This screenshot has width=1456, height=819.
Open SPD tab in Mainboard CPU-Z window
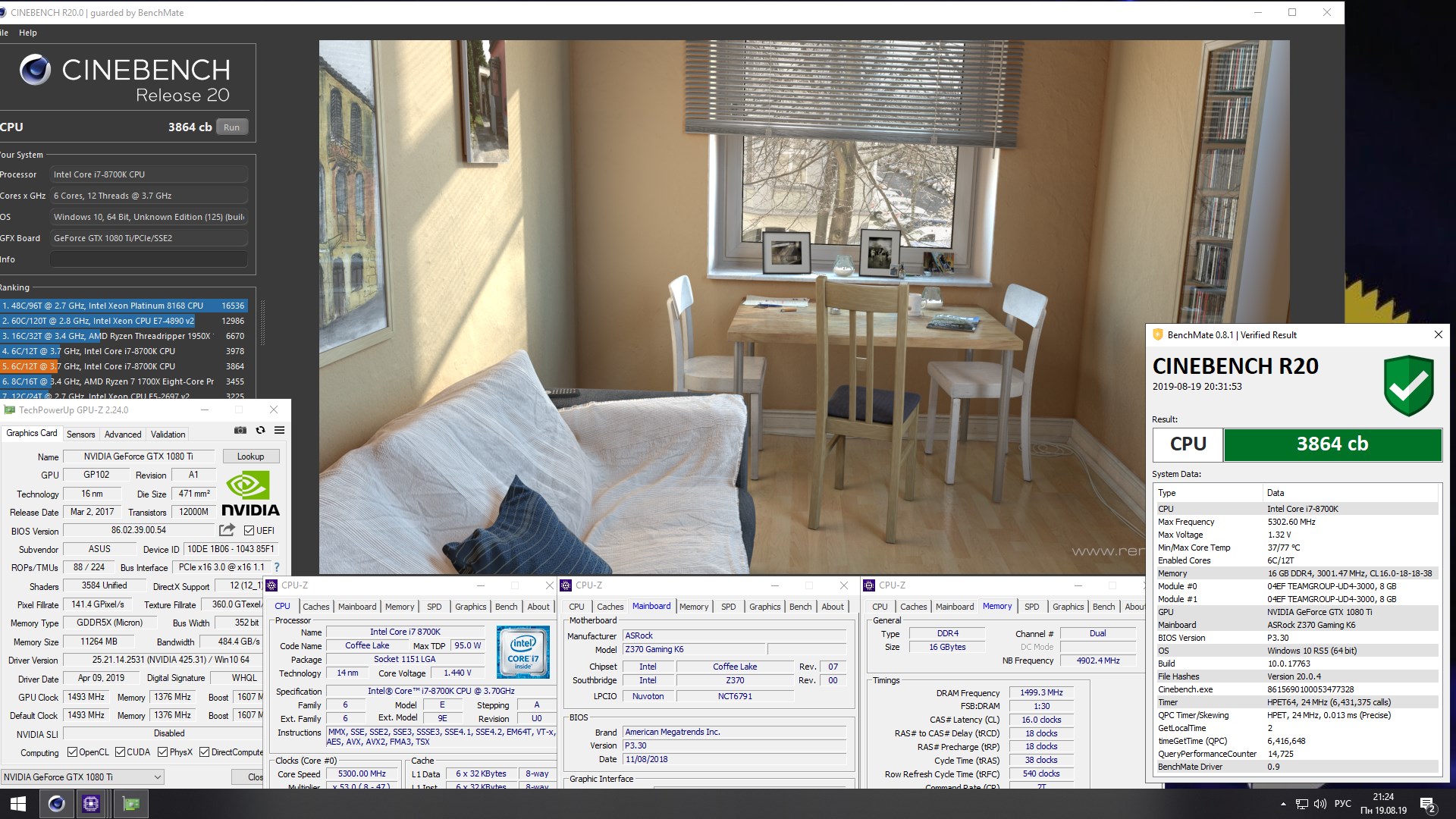pyautogui.click(x=728, y=607)
